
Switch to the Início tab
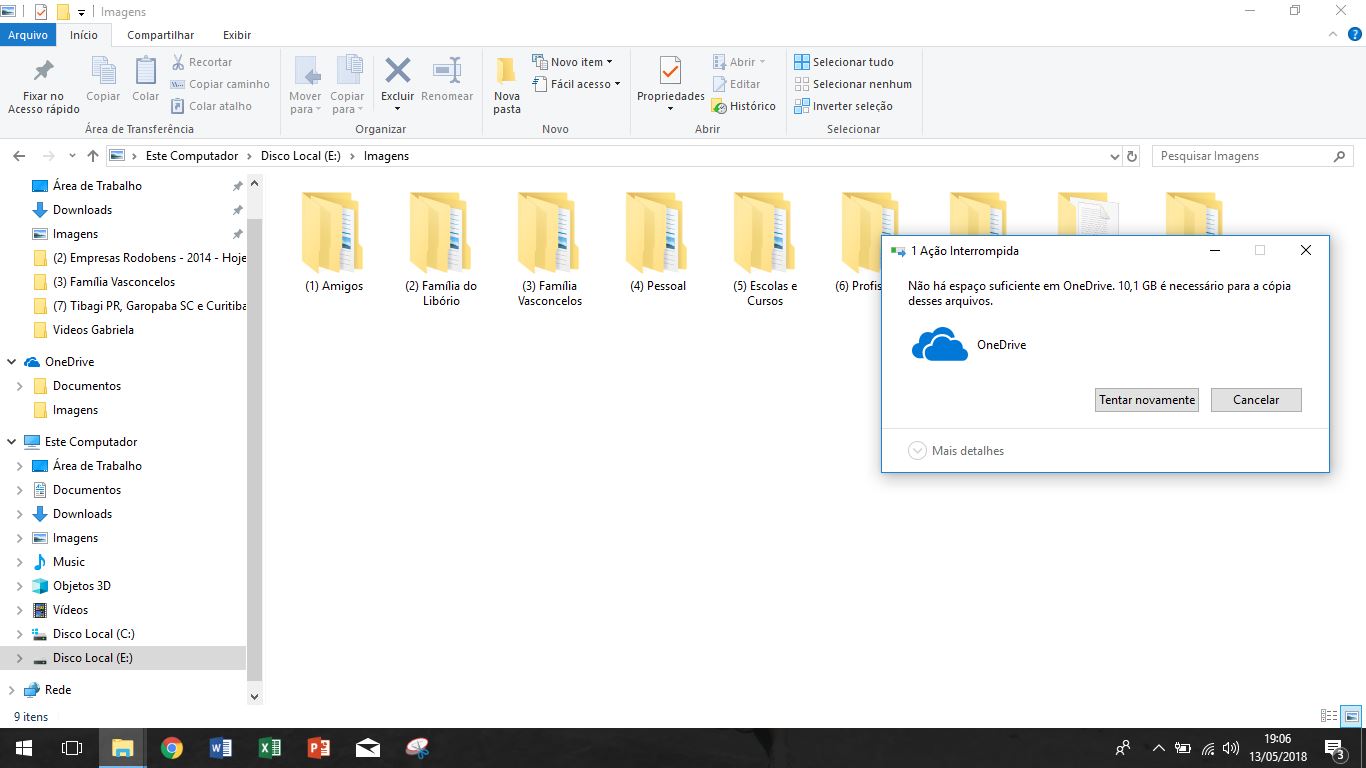(x=84, y=35)
